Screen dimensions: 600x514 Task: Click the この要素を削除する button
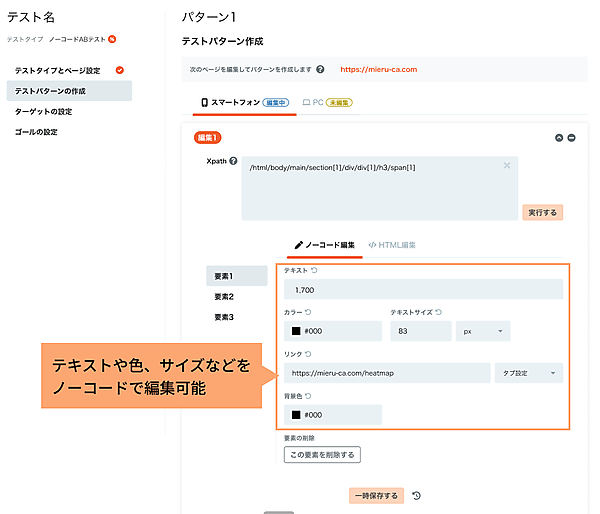pyautogui.click(x=322, y=454)
